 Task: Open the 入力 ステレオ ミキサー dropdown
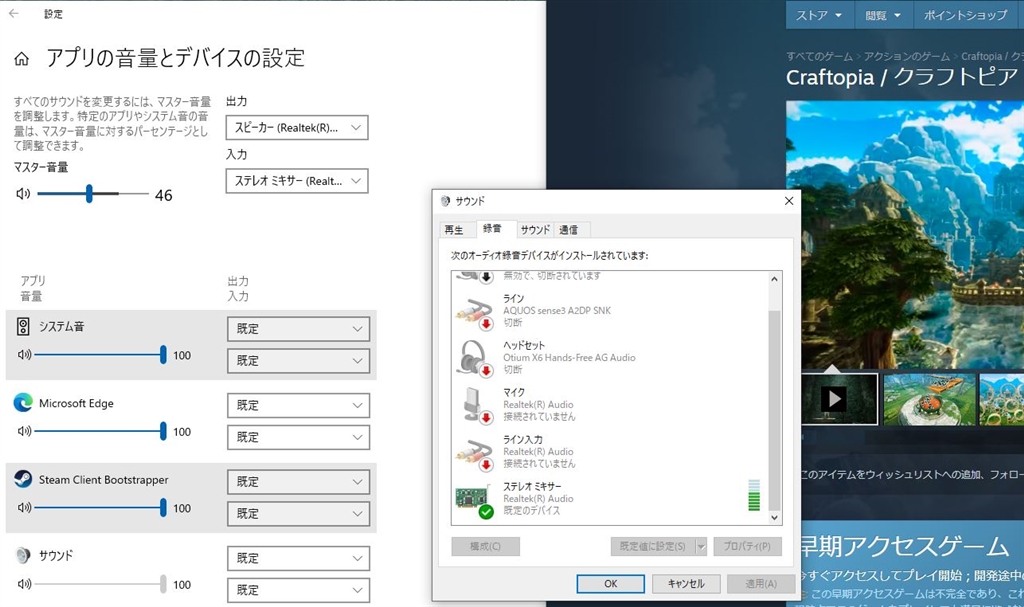297,181
